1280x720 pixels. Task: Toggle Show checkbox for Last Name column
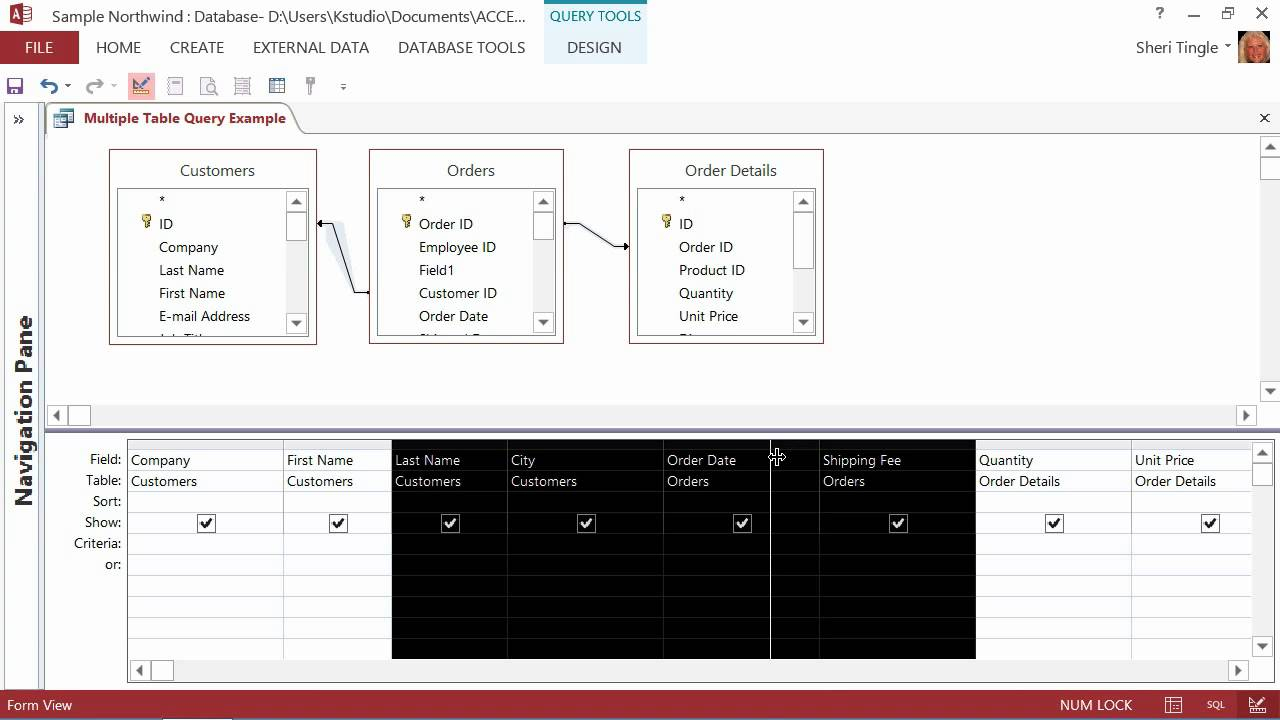pos(450,523)
